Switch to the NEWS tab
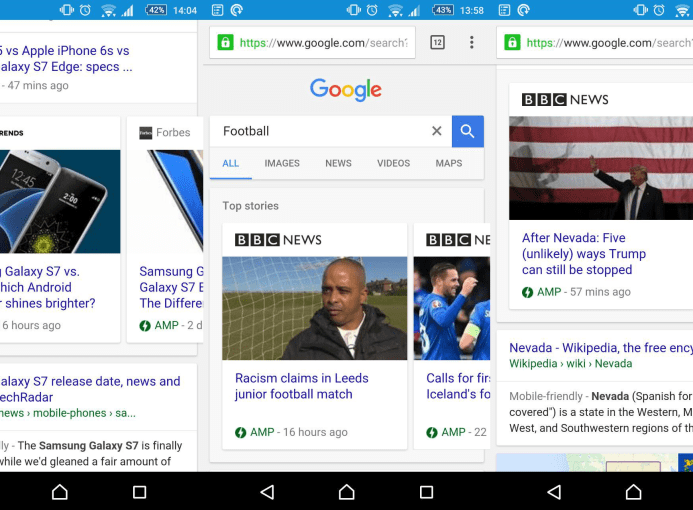The image size is (693, 510). click(339, 164)
